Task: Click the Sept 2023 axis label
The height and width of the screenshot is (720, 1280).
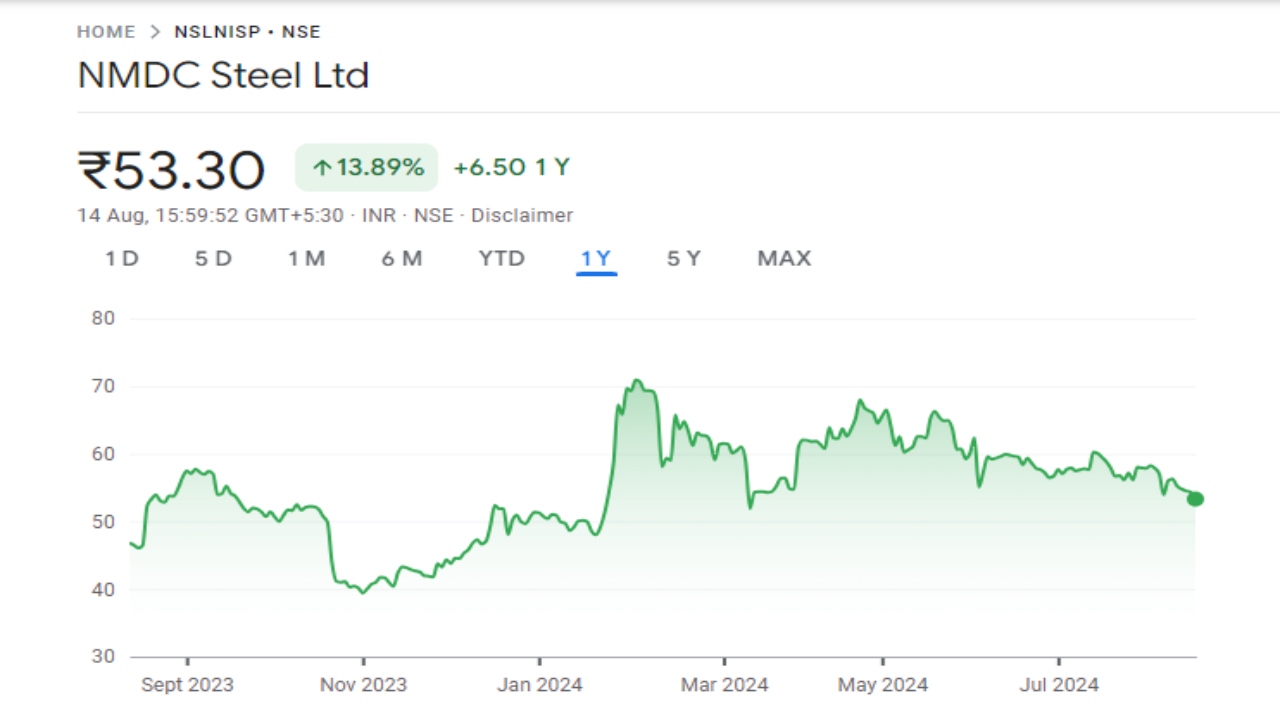Action: pyautogui.click(x=187, y=685)
